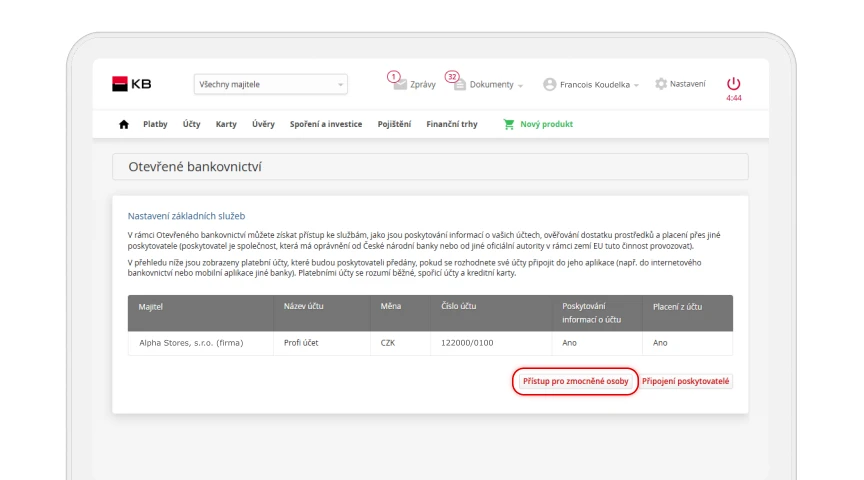The height and width of the screenshot is (480, 864).
Task: Click the user avatar icon
Action: point(549,84)
